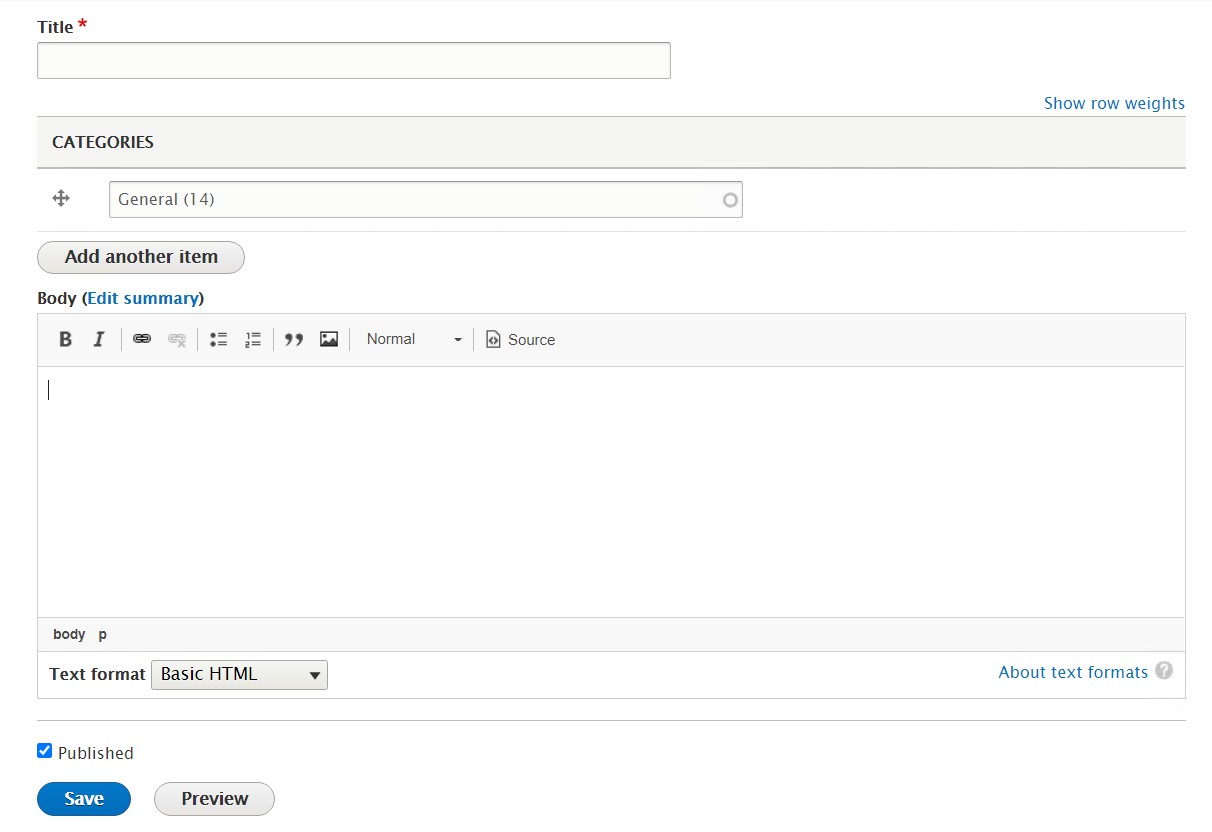Insert a bulleted list
The width and height of the screenshot is (1212, 832).
tap(218, 339)
